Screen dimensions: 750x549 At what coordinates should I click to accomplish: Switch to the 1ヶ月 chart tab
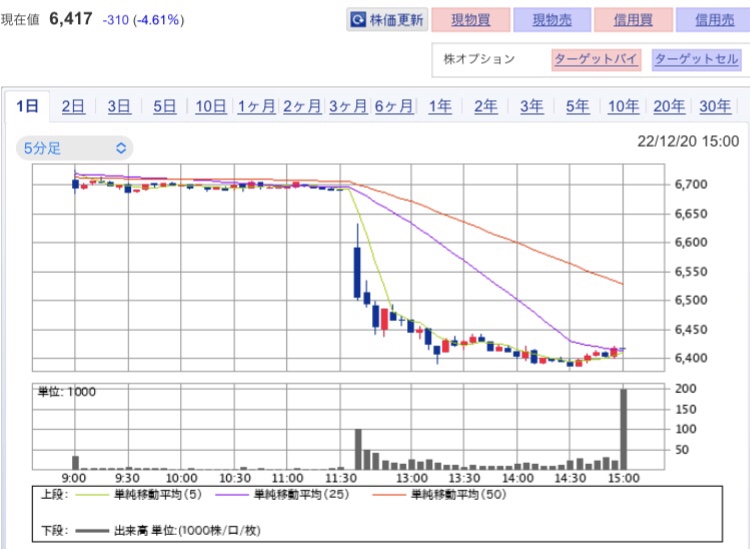256,106
